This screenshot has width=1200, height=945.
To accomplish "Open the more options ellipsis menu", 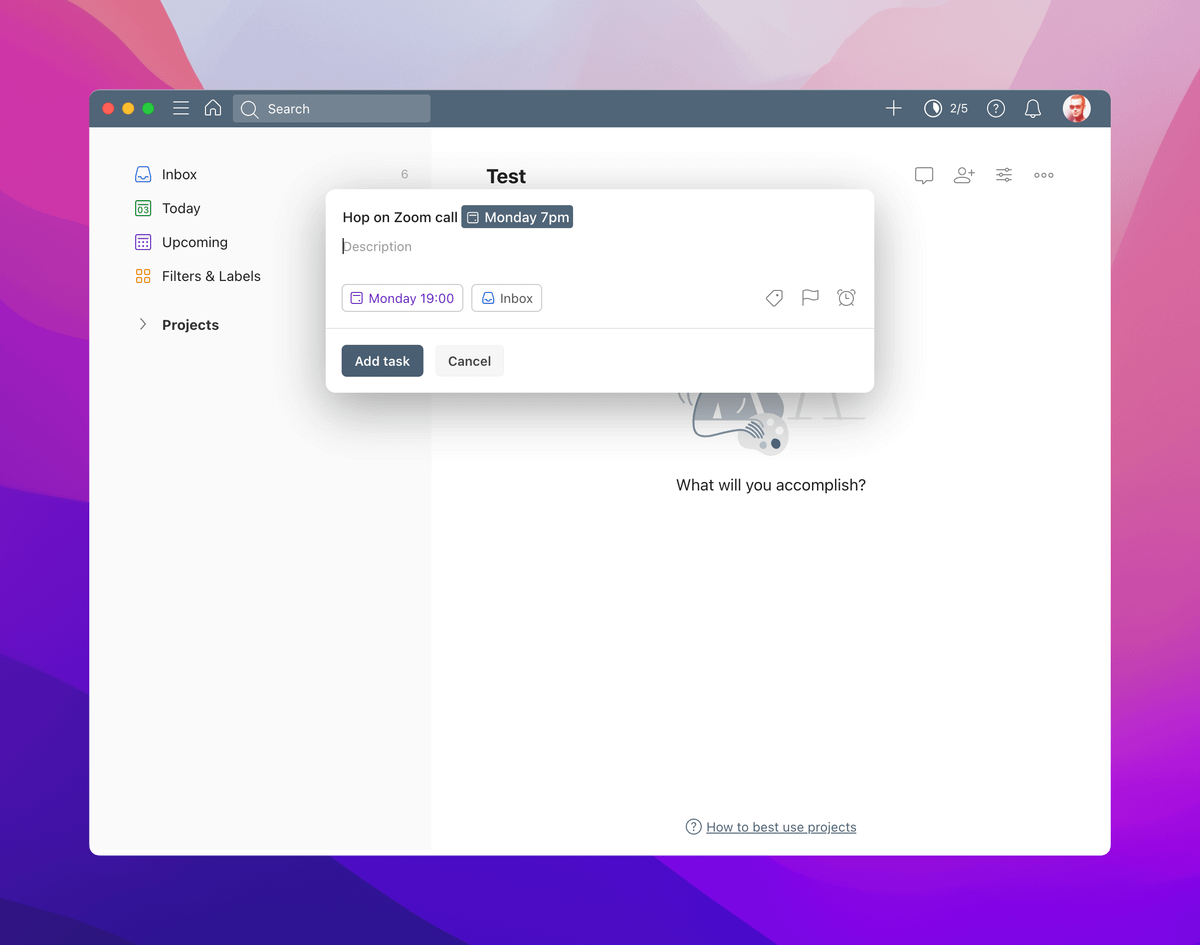I will click(x=1044, y=176).
